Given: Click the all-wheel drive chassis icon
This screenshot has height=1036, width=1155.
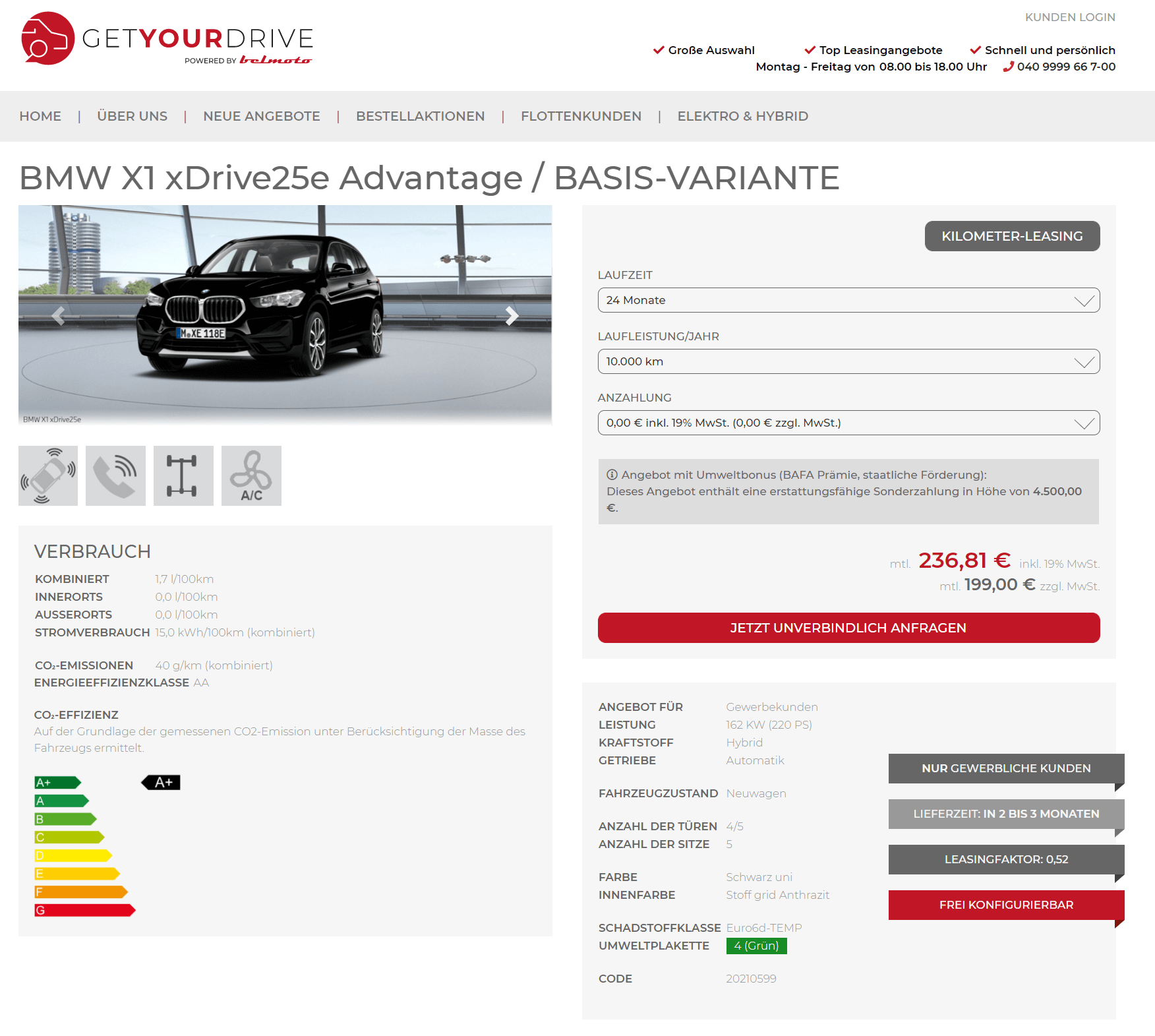Looking at the screenshot, I should click(183, 475).
